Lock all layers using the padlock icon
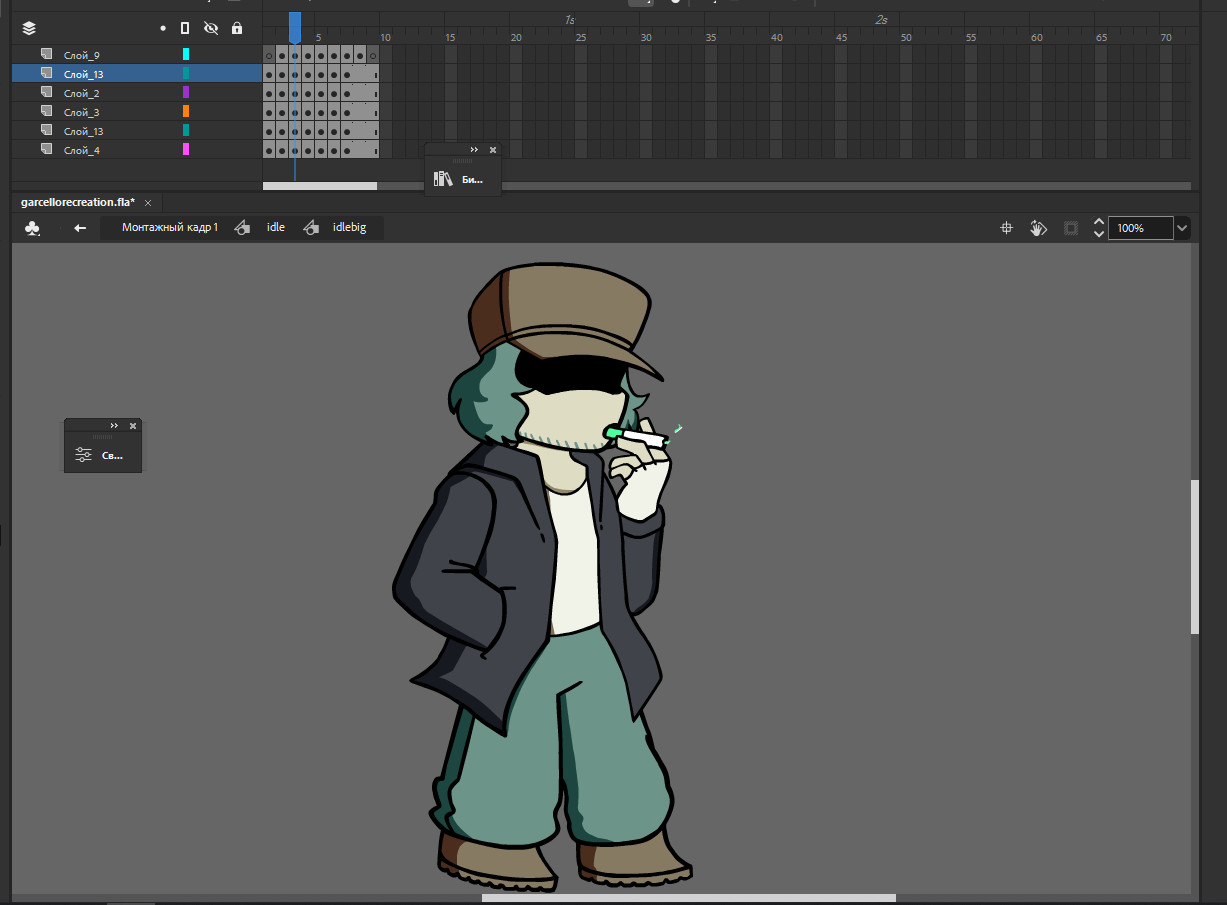The height and width of the screenshot is (905, 1227). [x=237, y=28]
